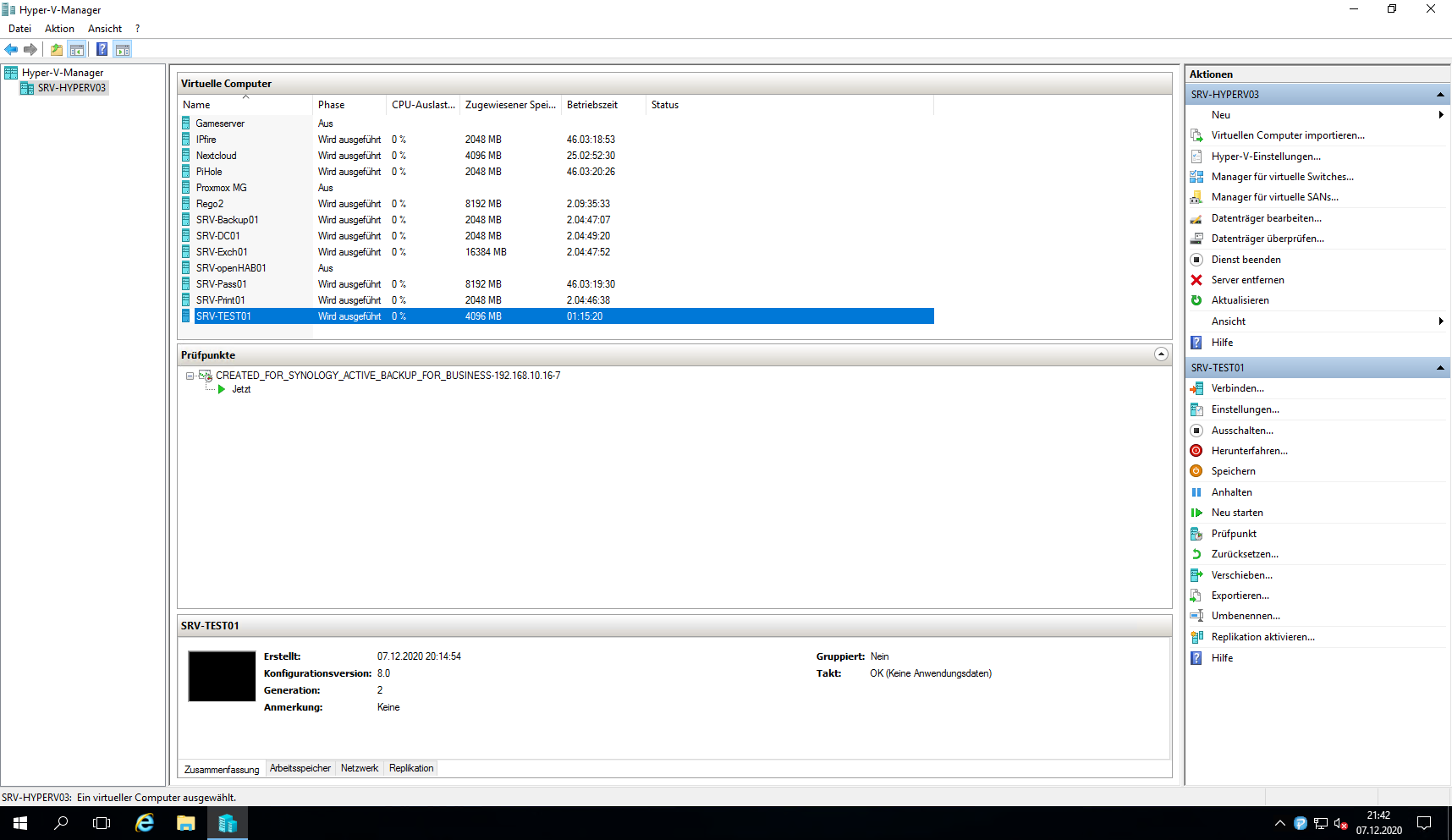
Task: Expand the Ansicht submenu in actions
Action: pyautogui.click(x=1440, y=321)
